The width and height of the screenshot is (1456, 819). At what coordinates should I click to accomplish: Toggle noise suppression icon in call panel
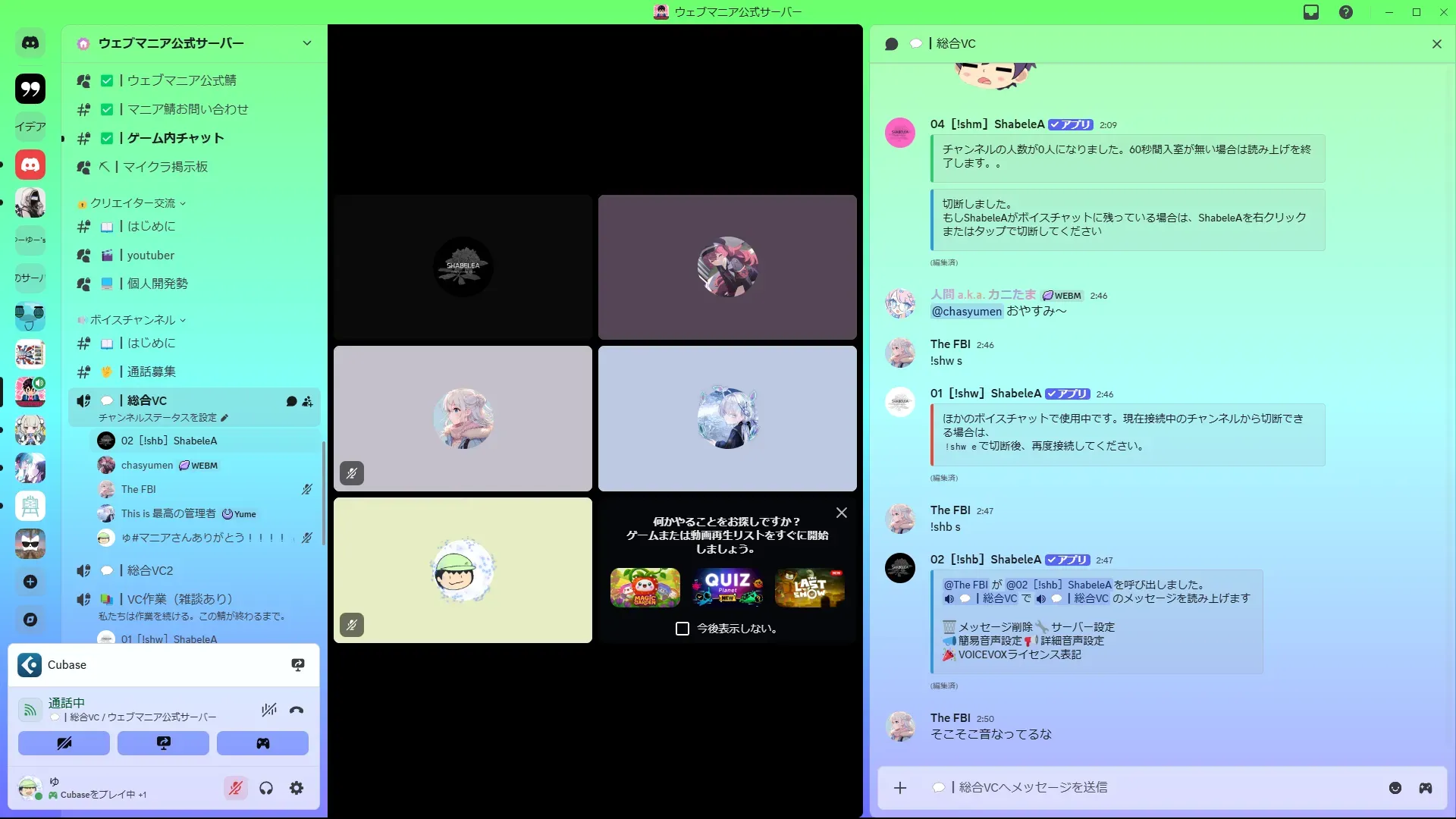[269, 711]
